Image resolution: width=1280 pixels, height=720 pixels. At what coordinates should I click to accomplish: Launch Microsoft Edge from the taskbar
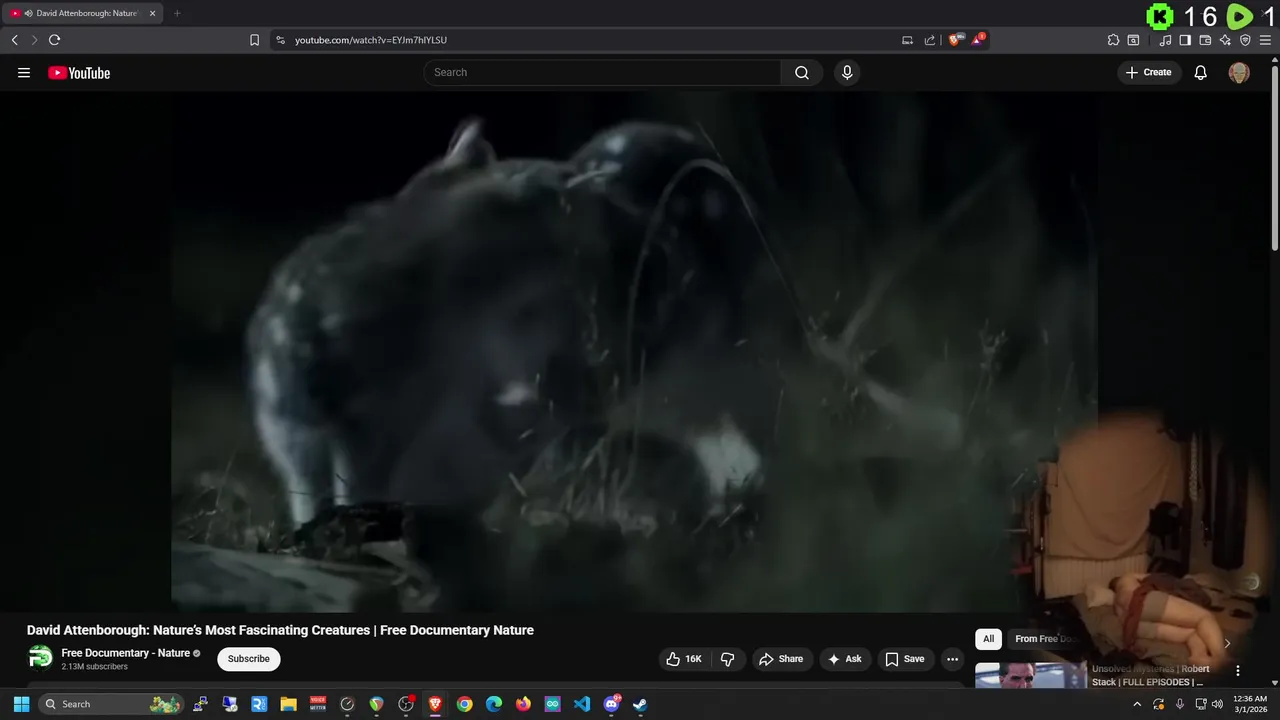[494, 704]
